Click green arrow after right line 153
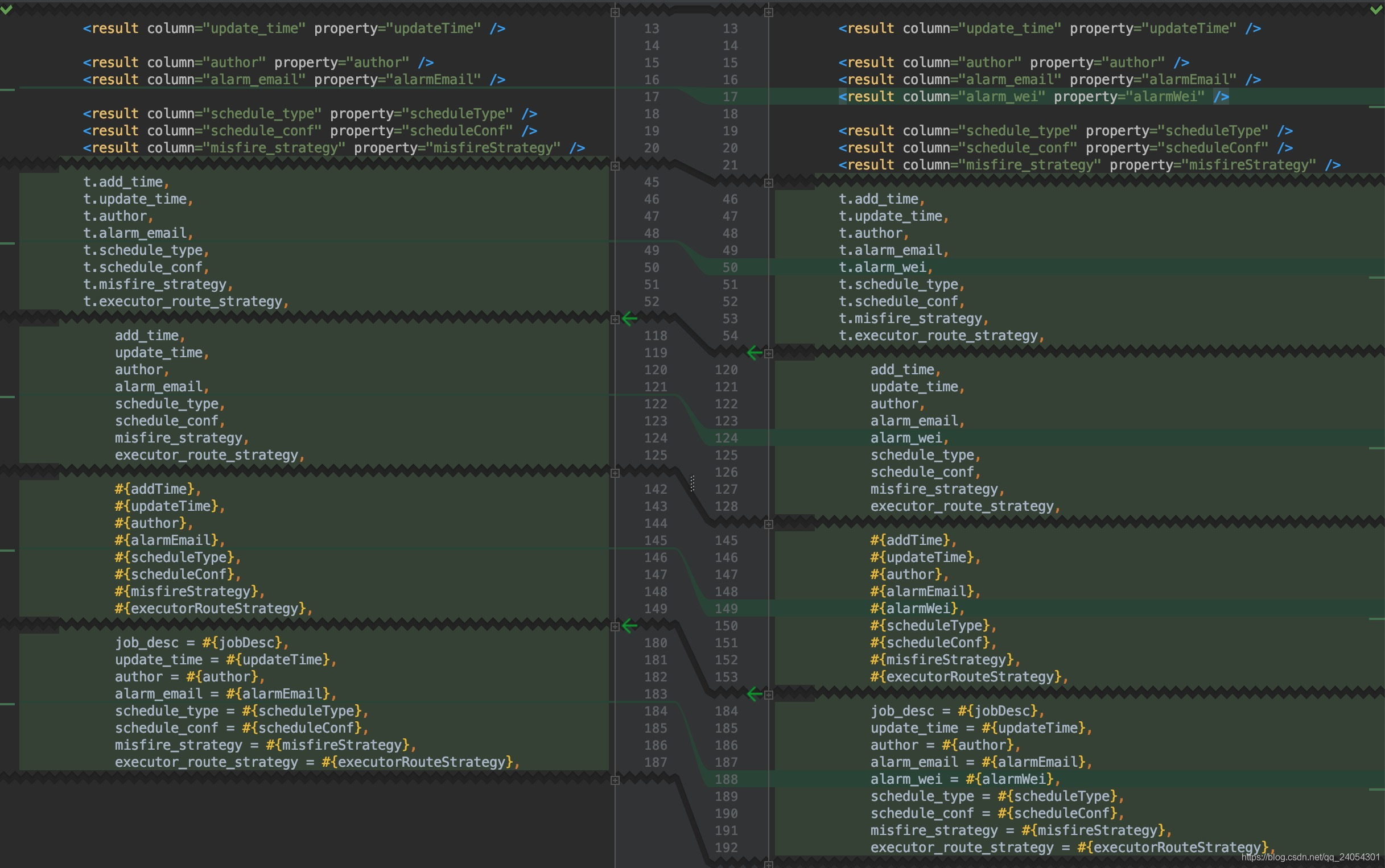This screenshot has height=868, width=1385. point(755,694)
